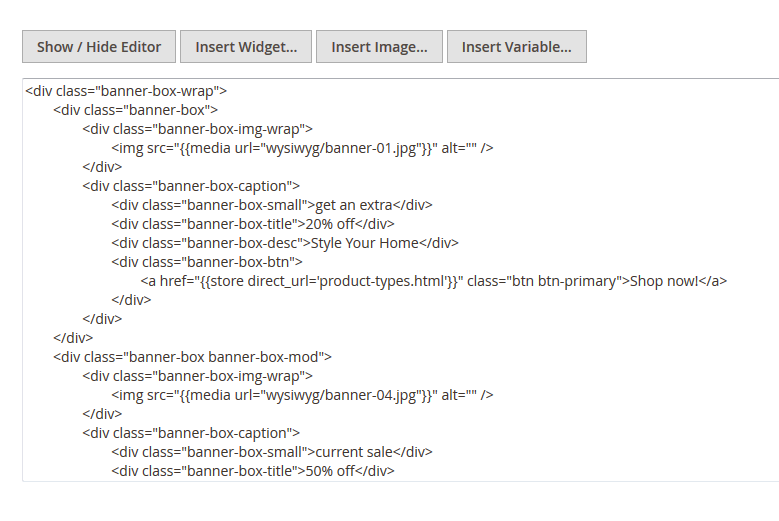The image size is (779, 521).
Task: Place cursor in the "20% off" title line
Action: 253,224
